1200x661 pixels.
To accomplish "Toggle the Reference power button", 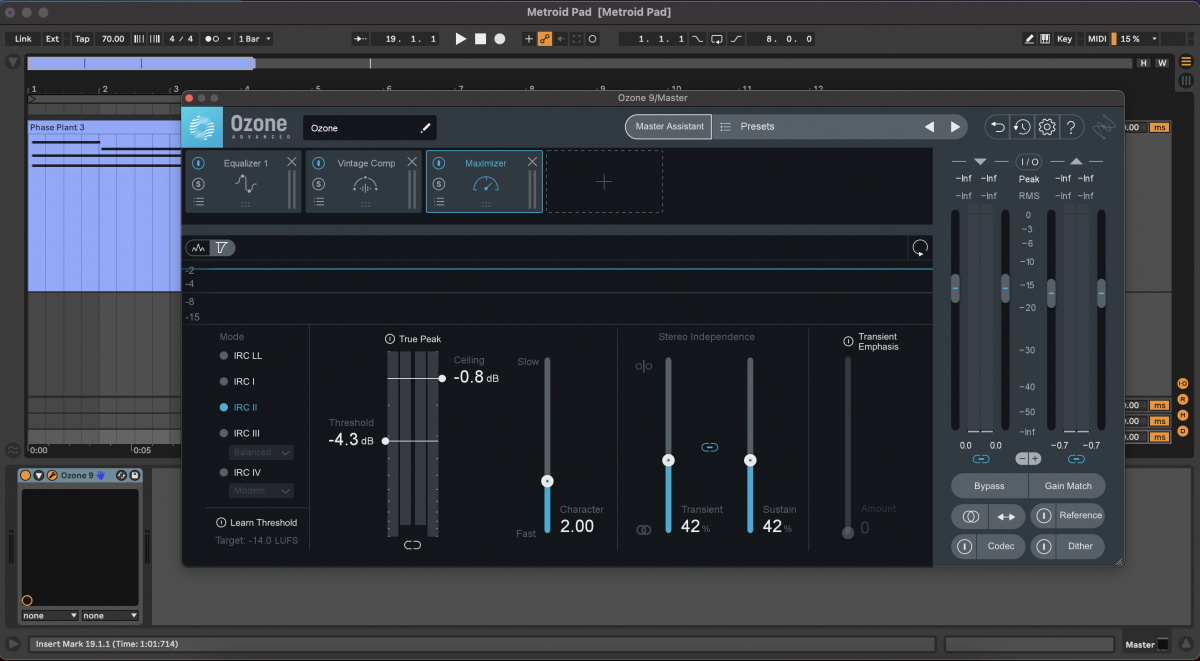I will (x=1043, y=516).
